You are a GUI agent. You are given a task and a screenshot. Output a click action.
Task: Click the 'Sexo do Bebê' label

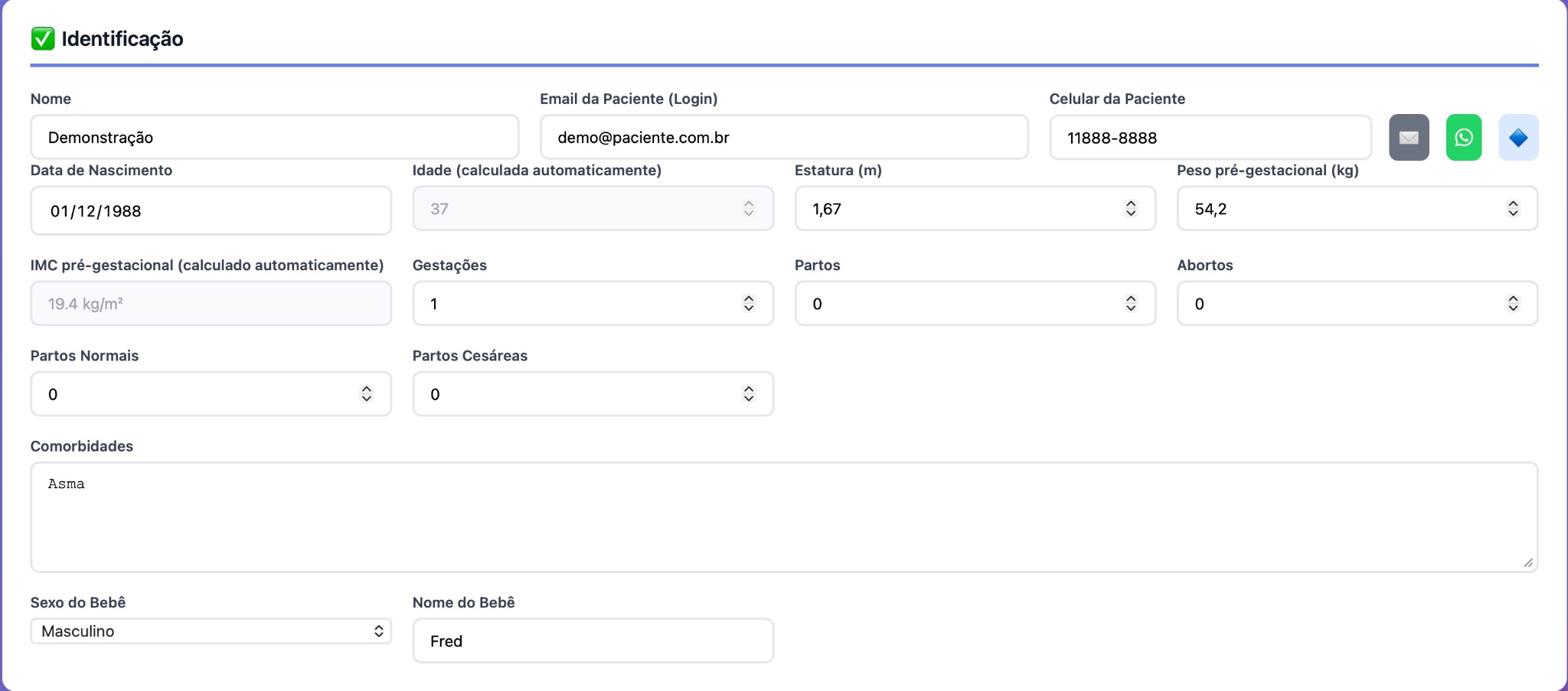[x=78, y=602]
